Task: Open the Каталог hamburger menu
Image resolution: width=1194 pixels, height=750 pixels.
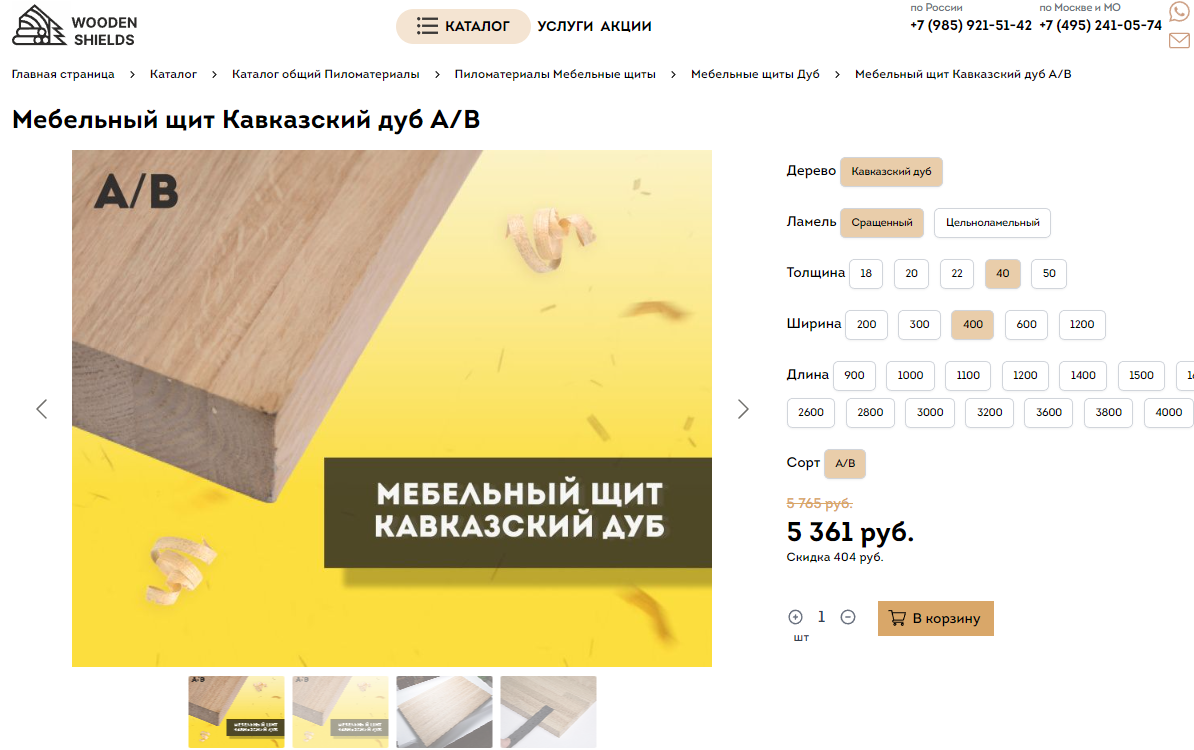Action: pyautogui.click(x=463, y=26)
